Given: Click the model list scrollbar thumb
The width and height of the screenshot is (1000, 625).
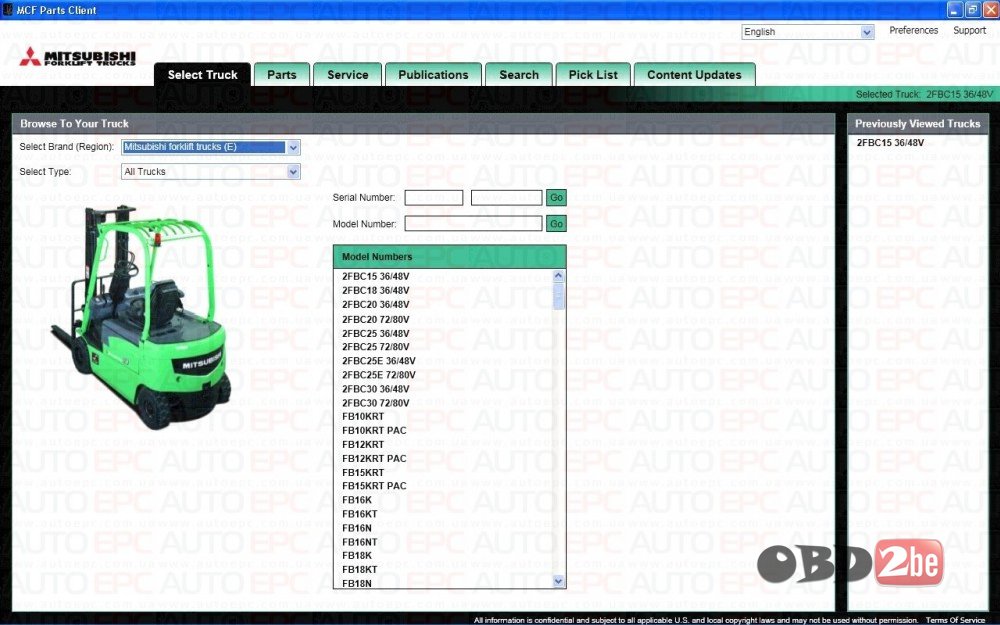Looking at the screenshot, I should pyautogui.click(x=559, y=297).
